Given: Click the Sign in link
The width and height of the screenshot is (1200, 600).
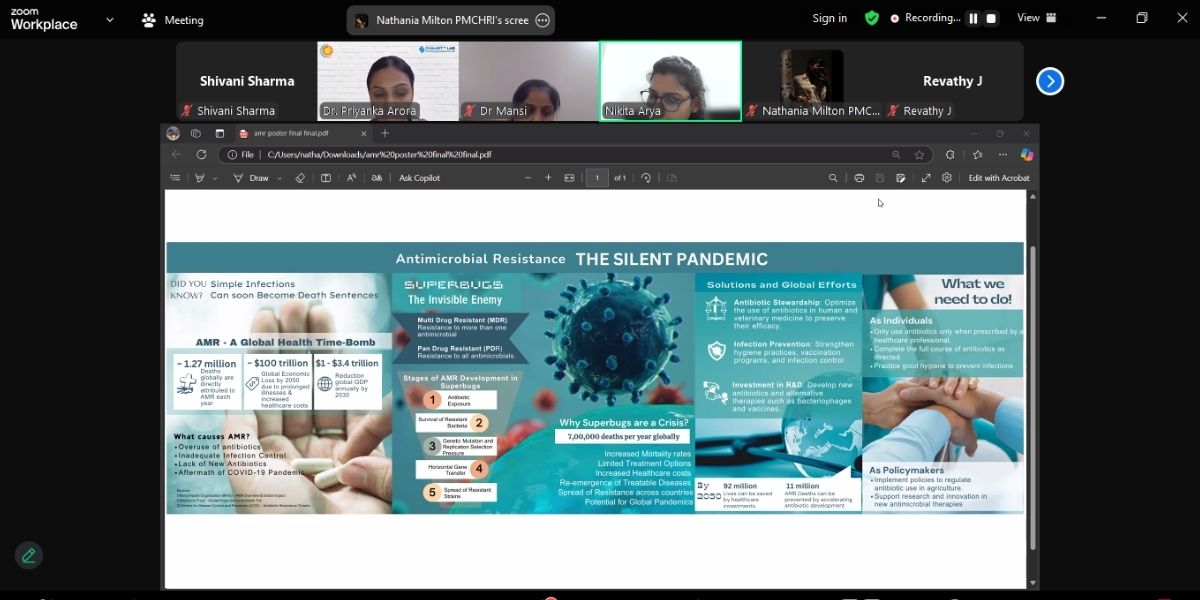Looking at the screenshot, I should [829, 18].
